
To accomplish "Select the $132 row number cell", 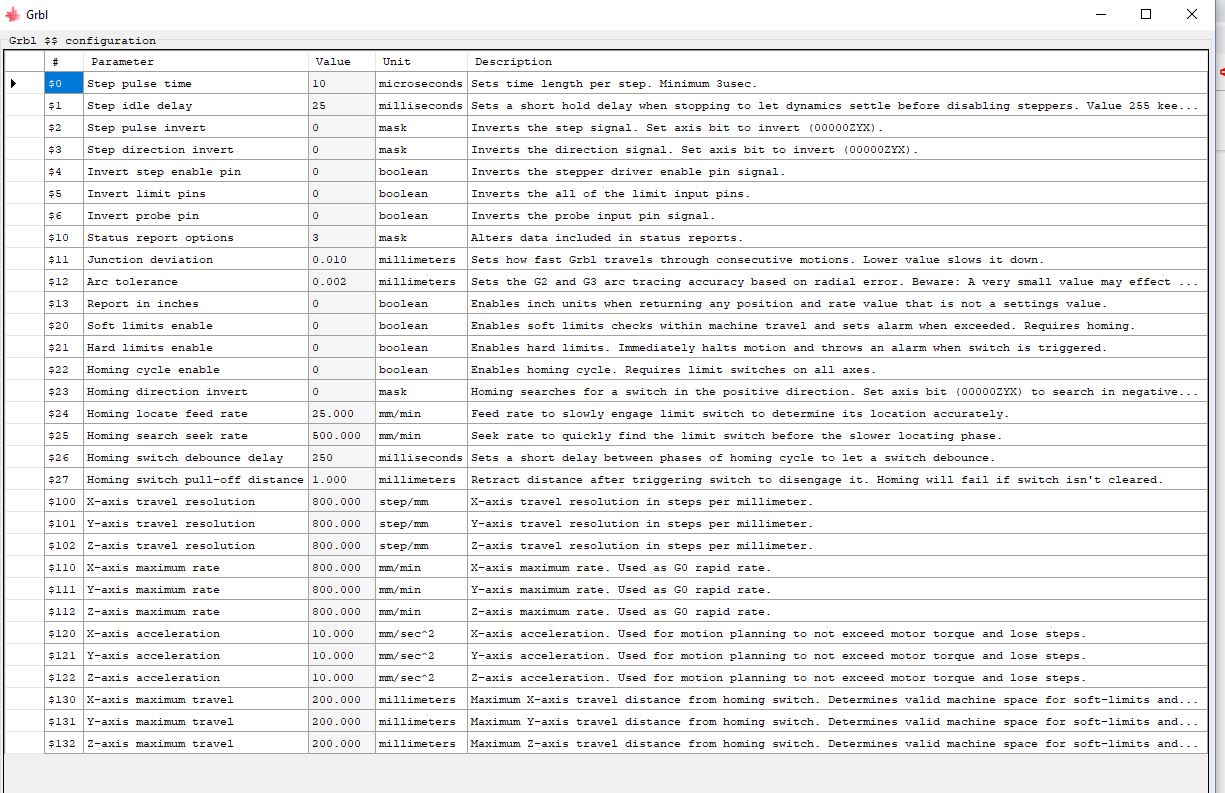I will click(64, 744).
